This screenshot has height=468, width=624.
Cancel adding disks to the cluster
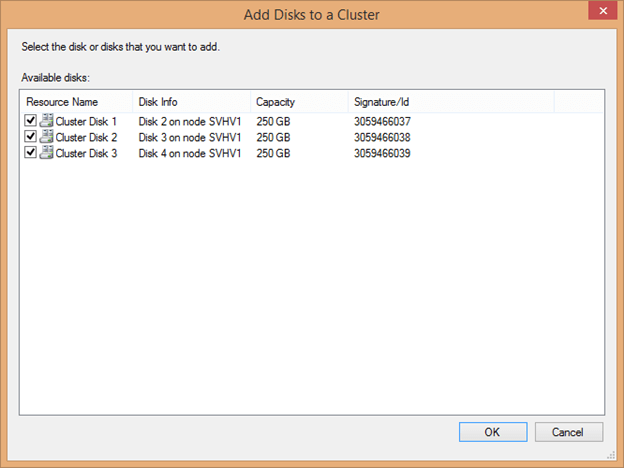pos(568,432)
